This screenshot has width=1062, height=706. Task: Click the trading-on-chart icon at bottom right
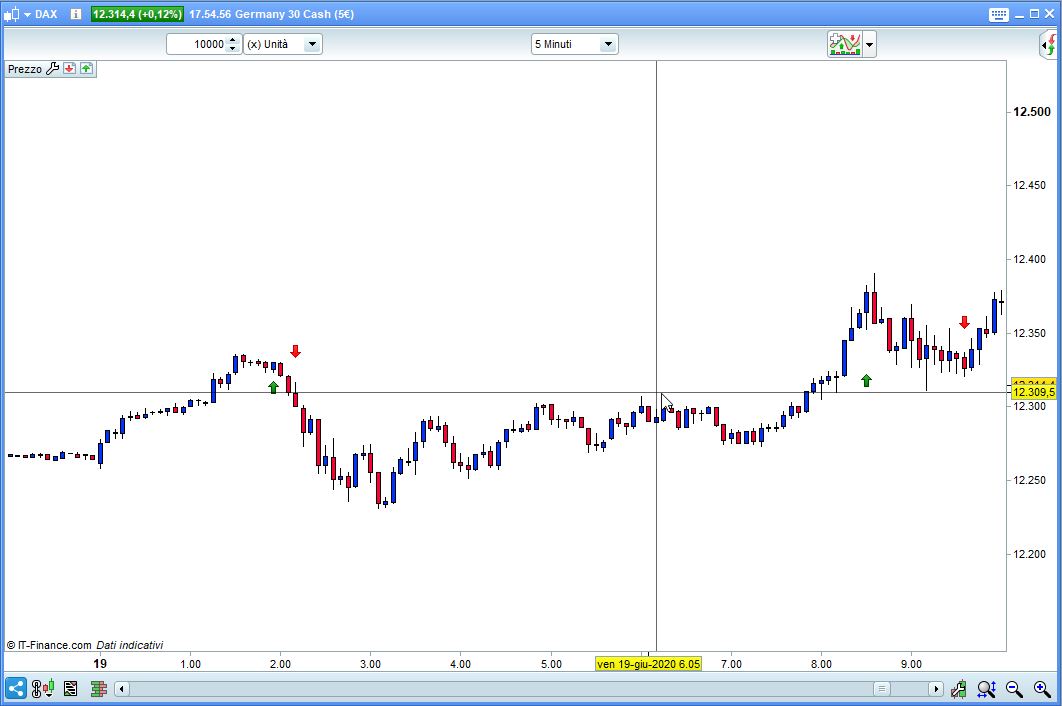click(x=959, y=689)
